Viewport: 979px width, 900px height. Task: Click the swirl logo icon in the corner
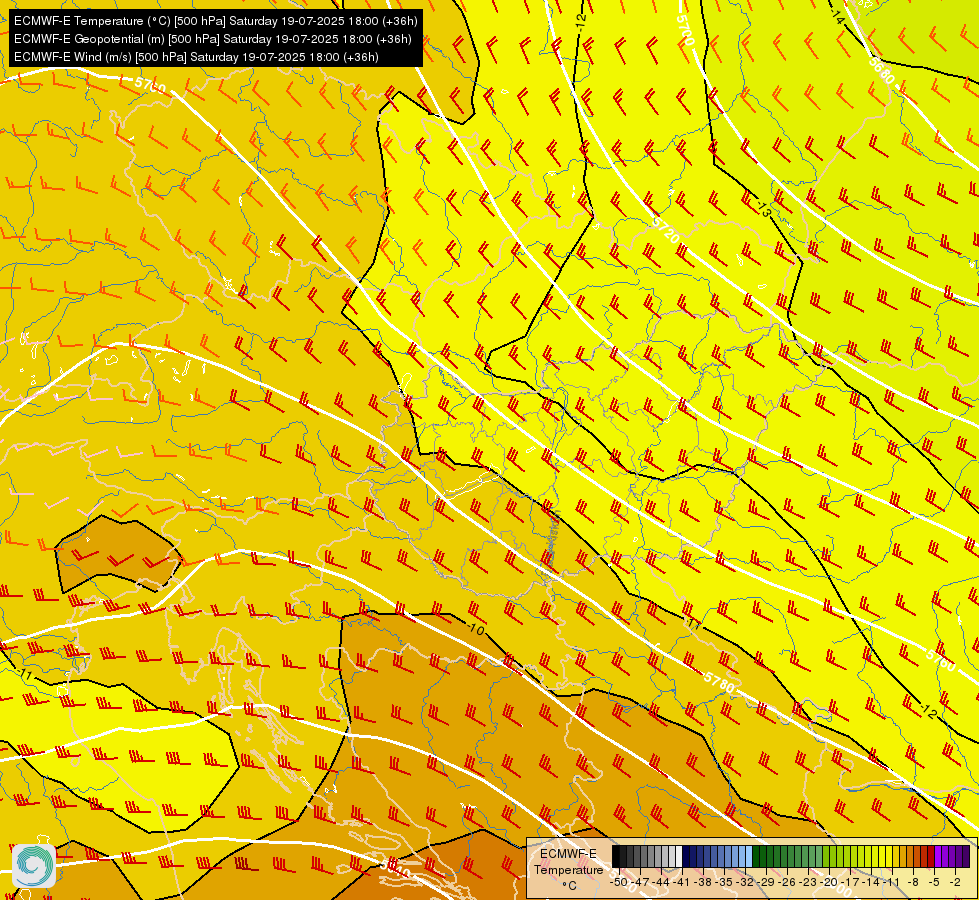[34, 866]
